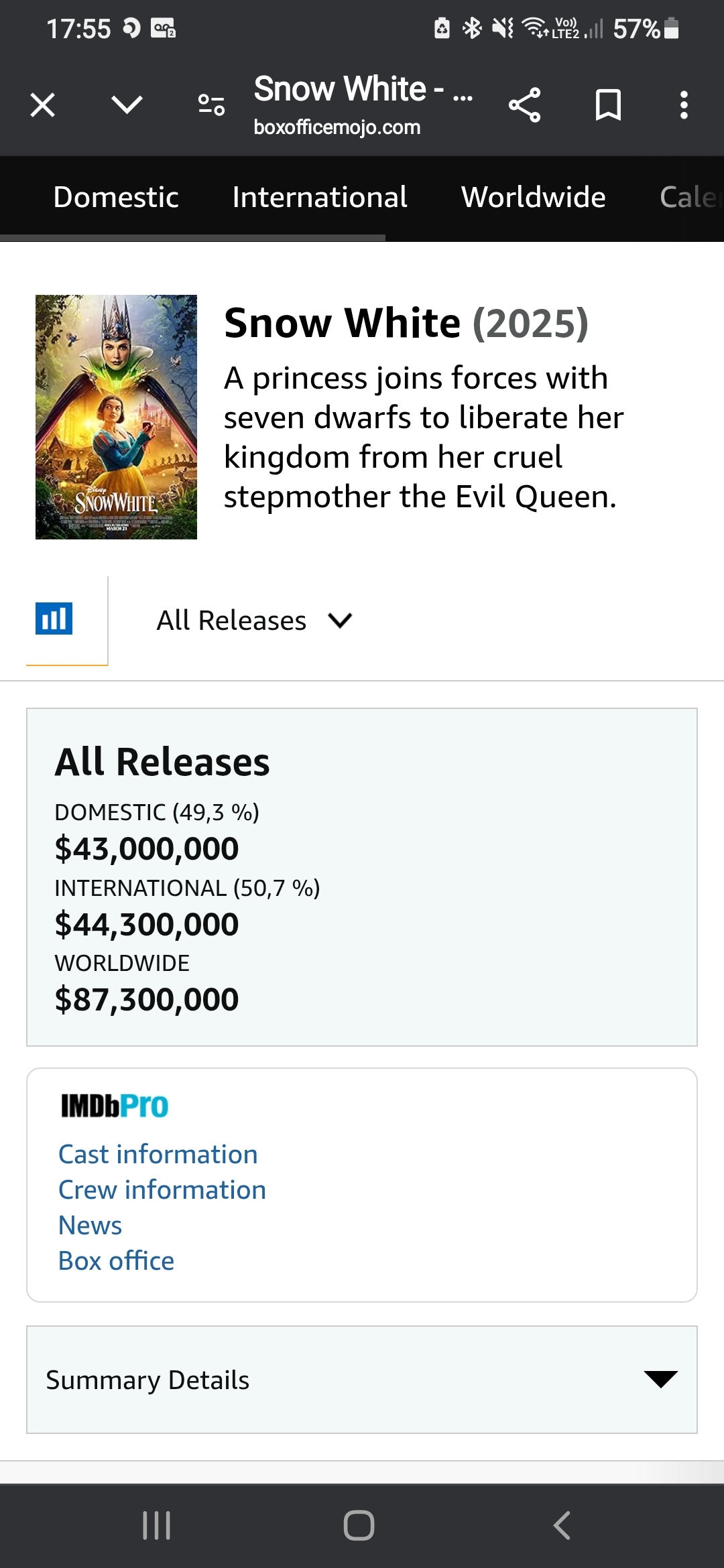The image size is (724, 1568).
Task: Click the Box office link
Action: [x=117, y=1260]
